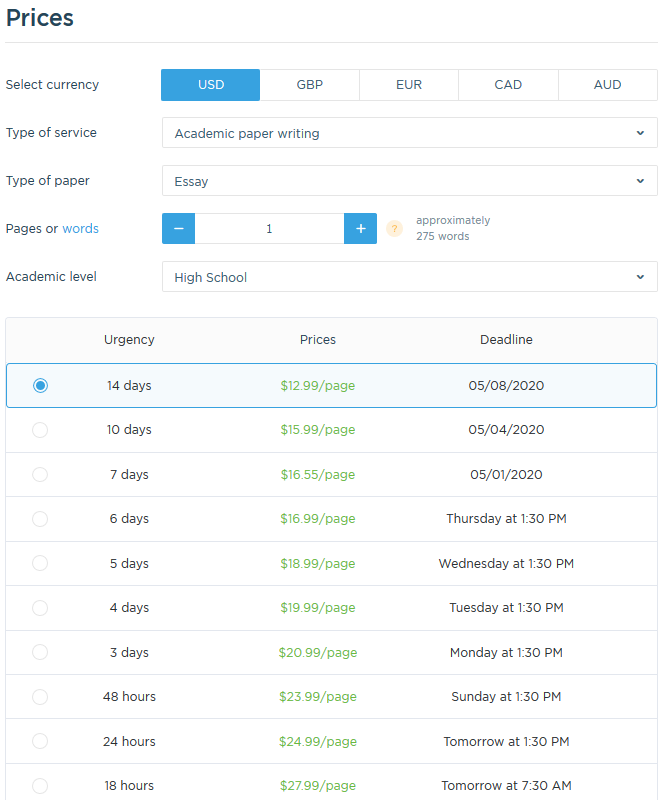Screen dimensions: 671x800
Task: Click the minus button to decrease pages
Action: (x=178, y=229)
